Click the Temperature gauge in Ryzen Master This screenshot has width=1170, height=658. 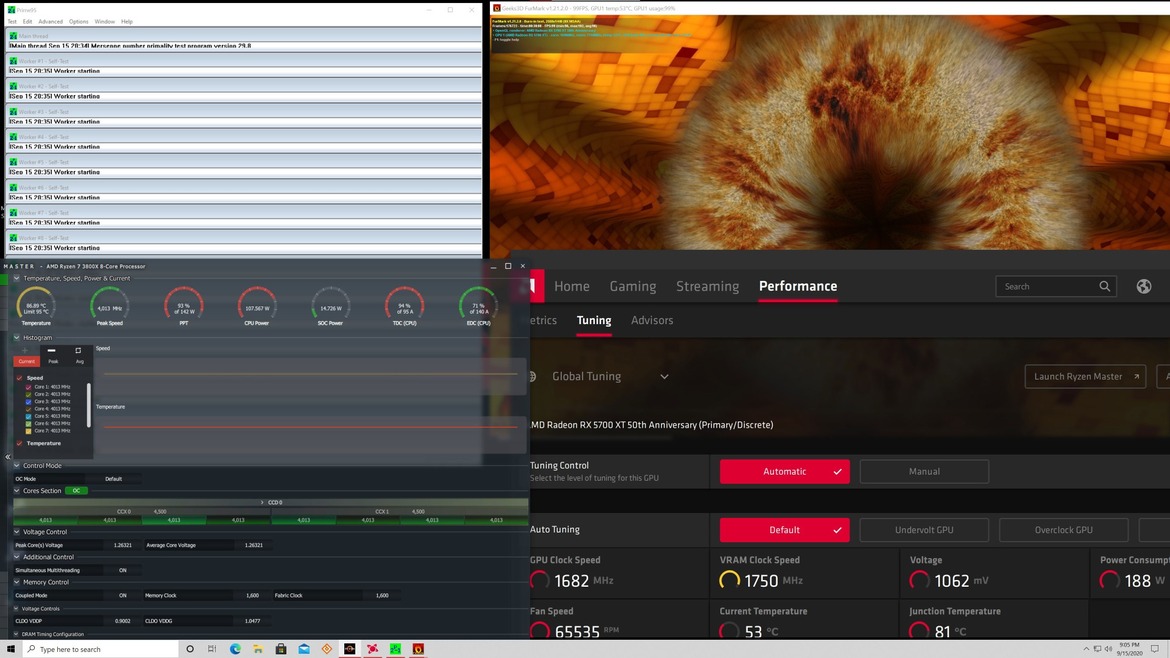[36, 306]
